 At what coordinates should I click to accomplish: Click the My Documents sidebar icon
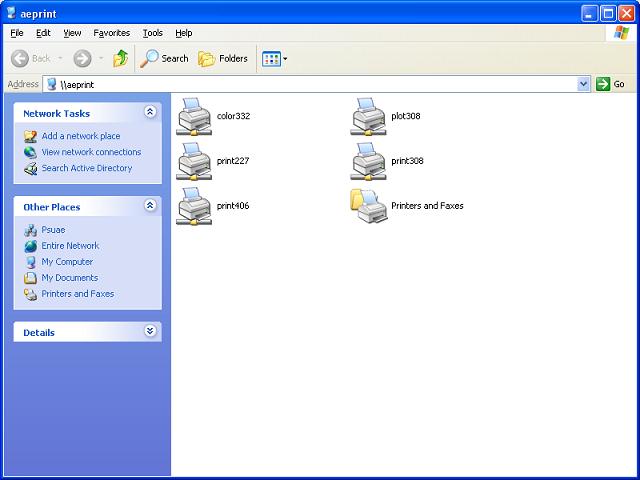[x=30, y=278]
